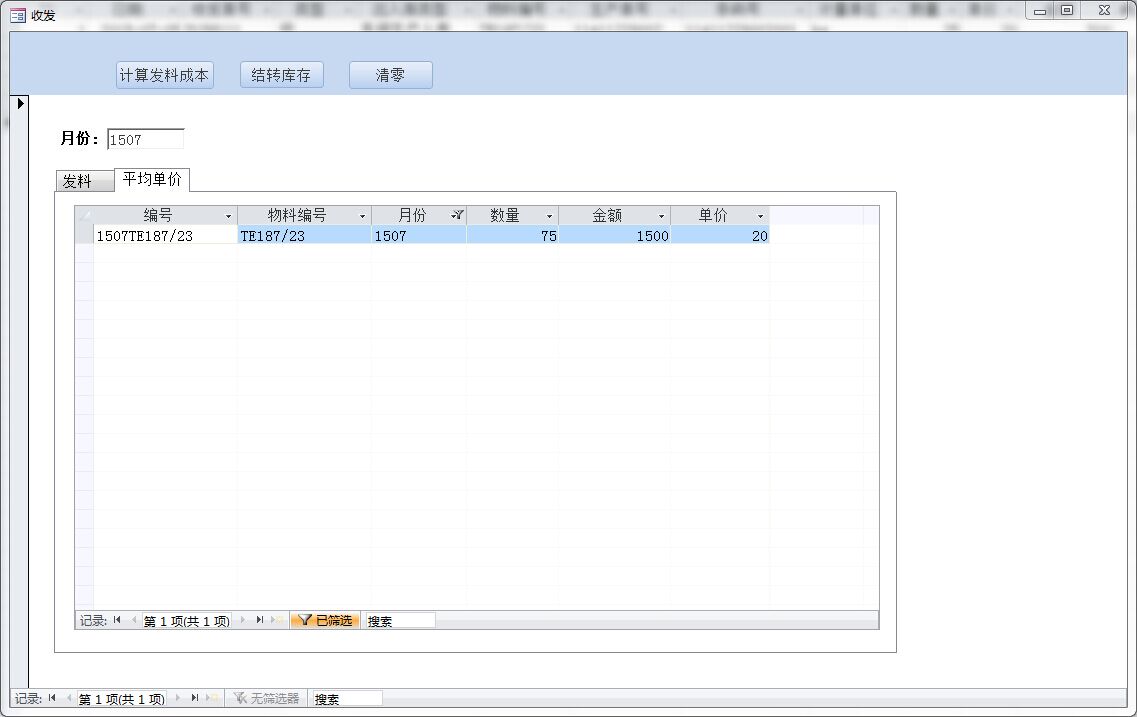Screen dimensions: 1137x717
Task: Click the 清零 button
Action: pyautogui.click(x=390, y=75)
